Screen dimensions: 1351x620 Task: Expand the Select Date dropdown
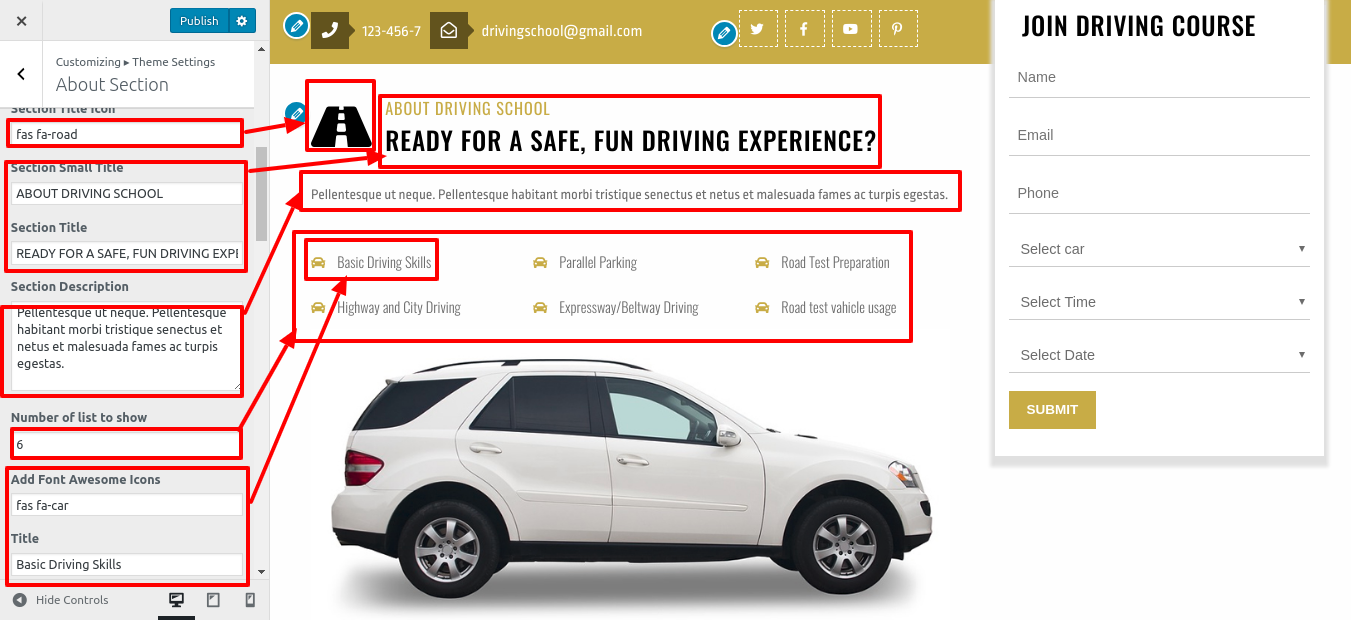coord(1159,355)
